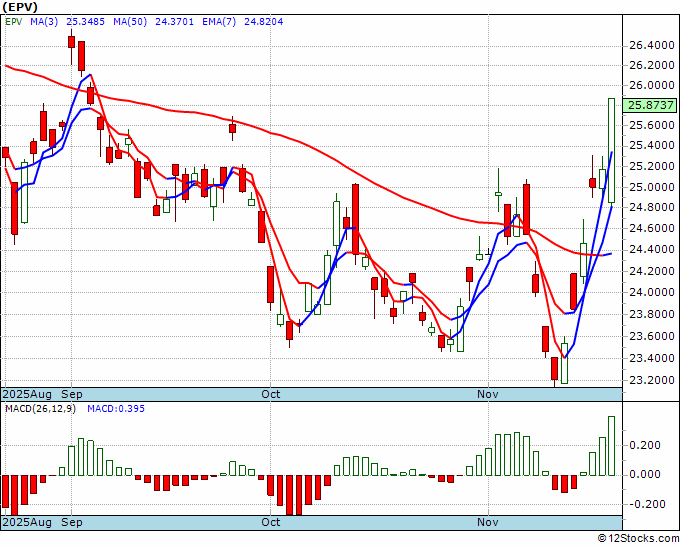The height and width of the screenshot is (546, 680).
Task: Click the EPV legend label in green
Action: coord(13,22)
